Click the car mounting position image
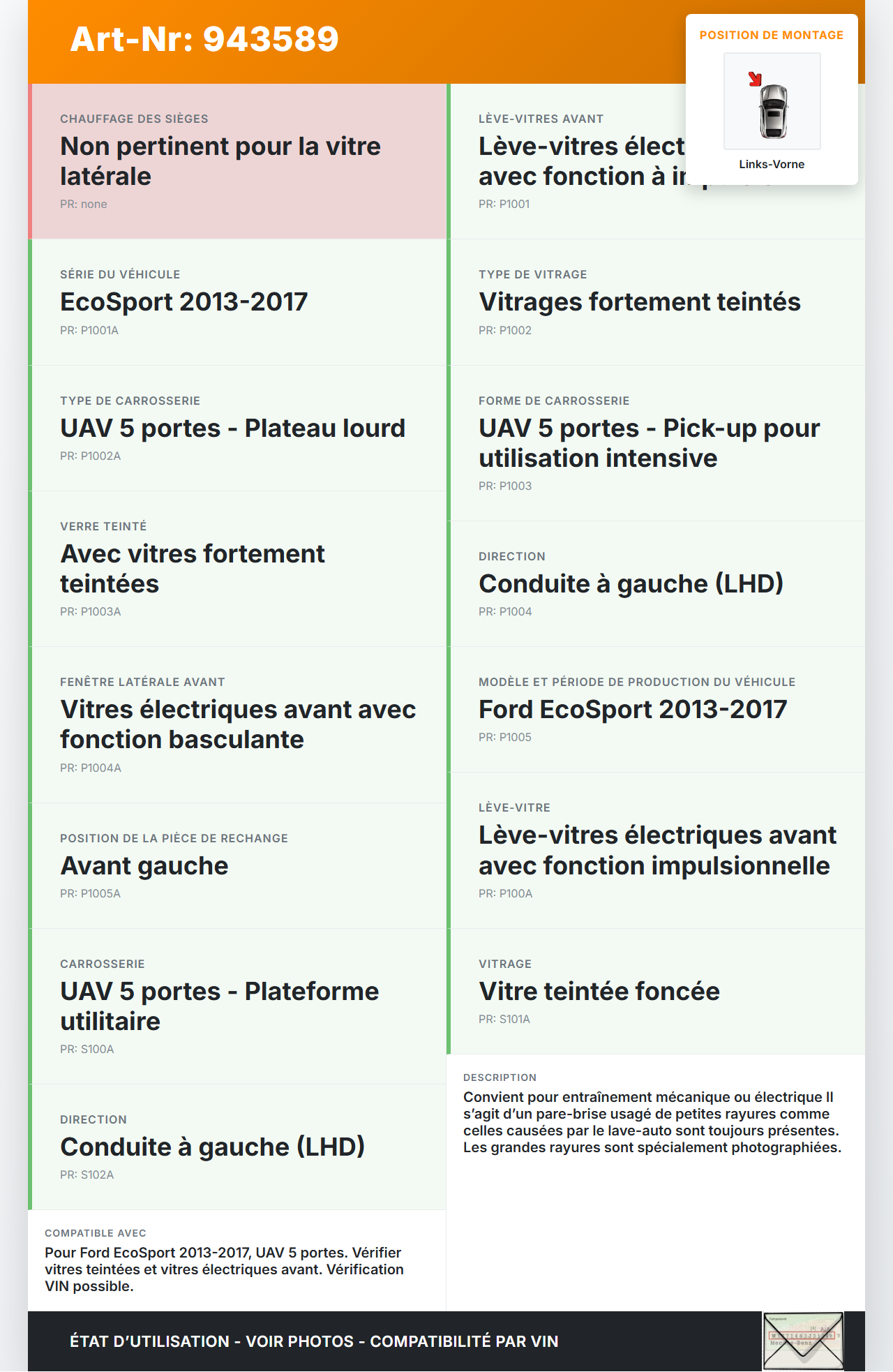This screenshot has height=1372, width=893. [x=772, y=102]
